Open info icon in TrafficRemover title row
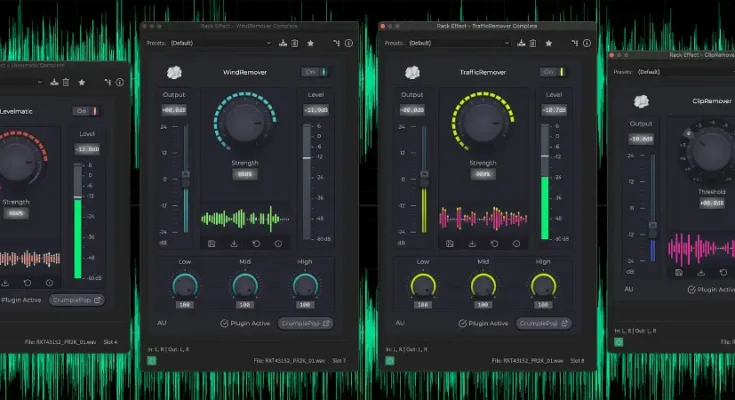The width and height of the screenshot is (735, 400). click(586, 43)
